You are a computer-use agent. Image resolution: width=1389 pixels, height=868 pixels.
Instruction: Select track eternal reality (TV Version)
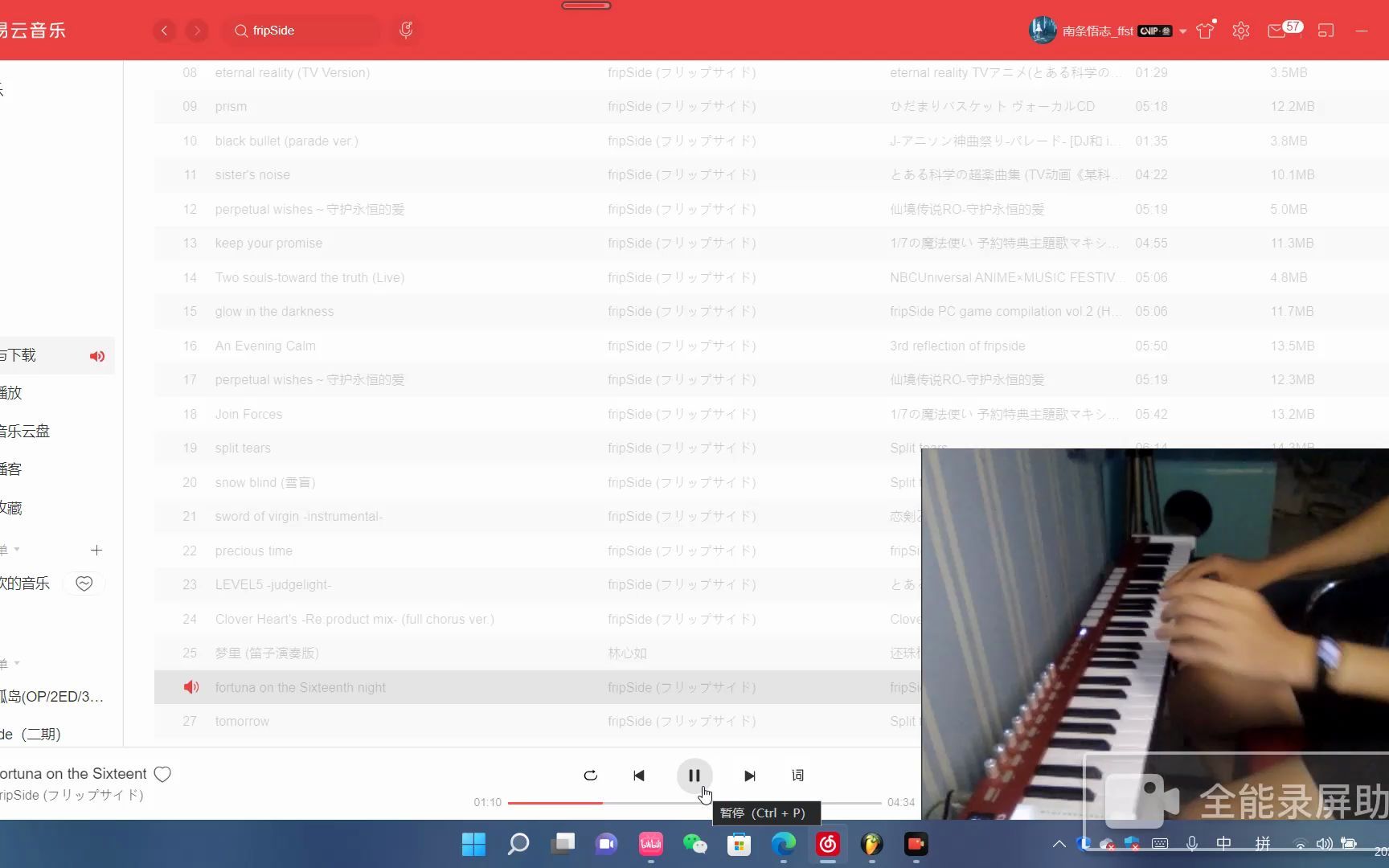(293, 72)
